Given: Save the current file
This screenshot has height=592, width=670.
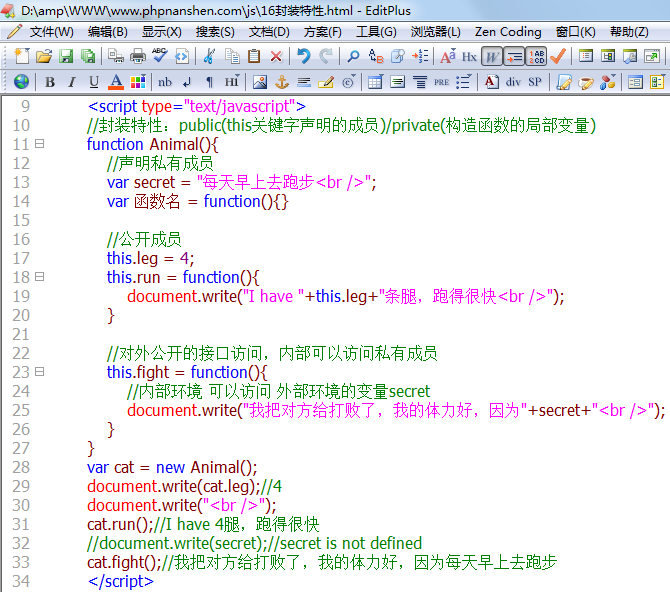Looking at the screenshot, I should tap(66, 56).
